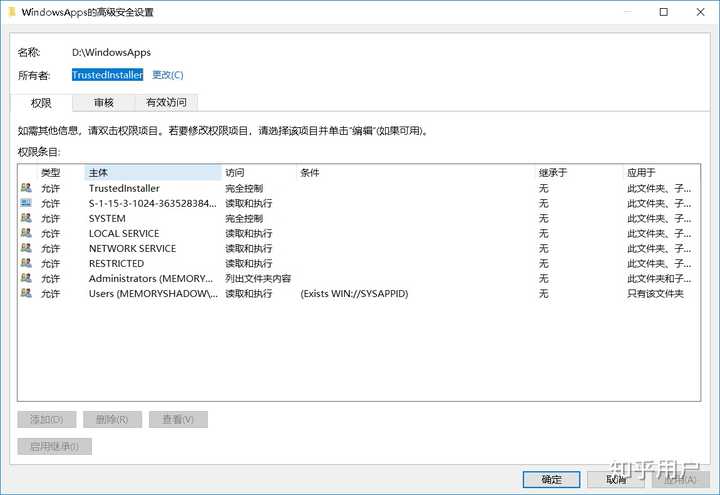
Task: Click 列出文件夹内容 access for Administrators
Action: click(x=258, y=278)
